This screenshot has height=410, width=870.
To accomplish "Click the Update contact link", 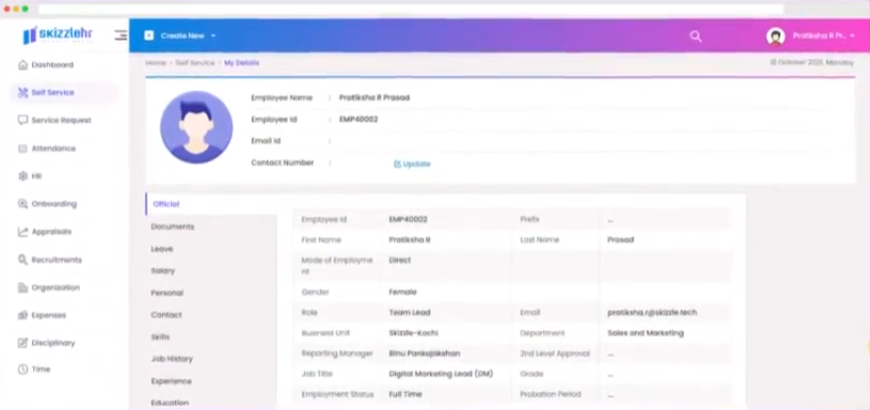I will pos(412,164).
